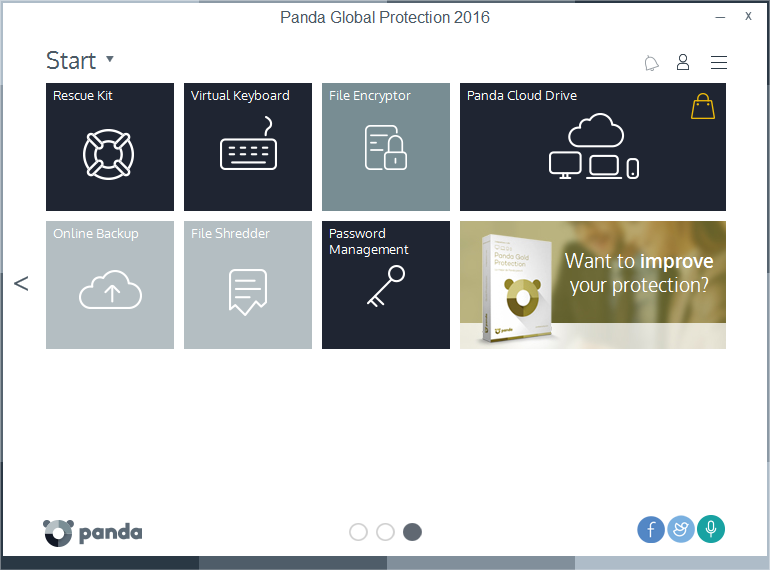Click the yellow shopping bag icon
The height and width of the screenshot is (570, 770).
pyautogui.click(x=703, y=107)
